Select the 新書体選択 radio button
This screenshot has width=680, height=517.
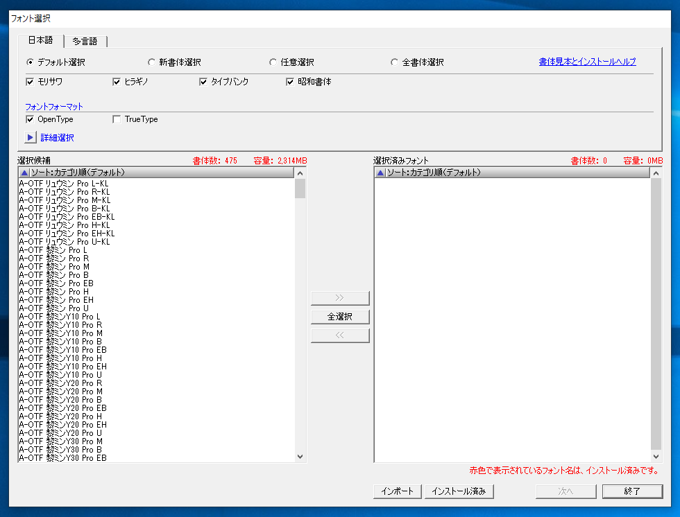pos(151,62)
